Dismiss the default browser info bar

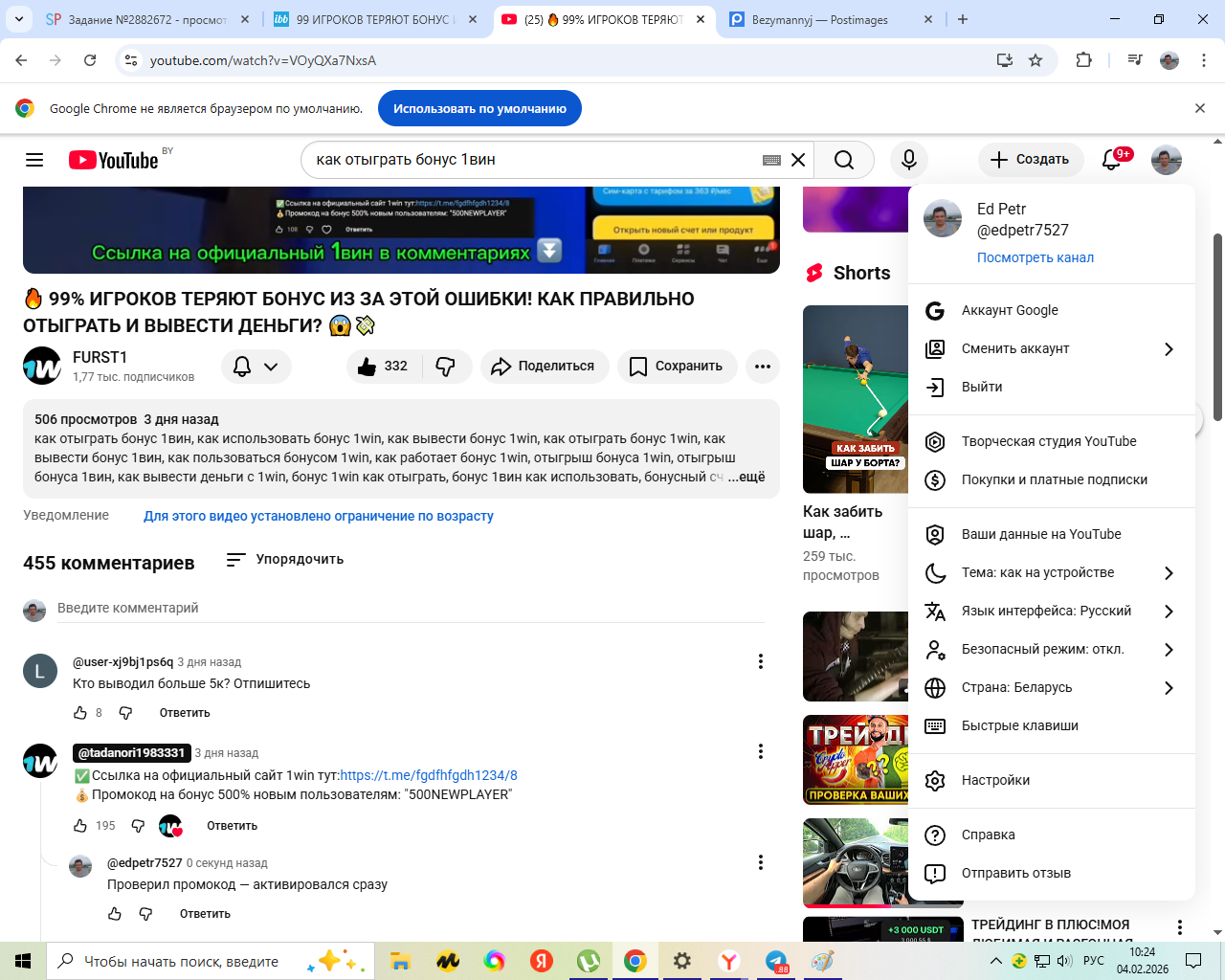(x=1200, y=108)
